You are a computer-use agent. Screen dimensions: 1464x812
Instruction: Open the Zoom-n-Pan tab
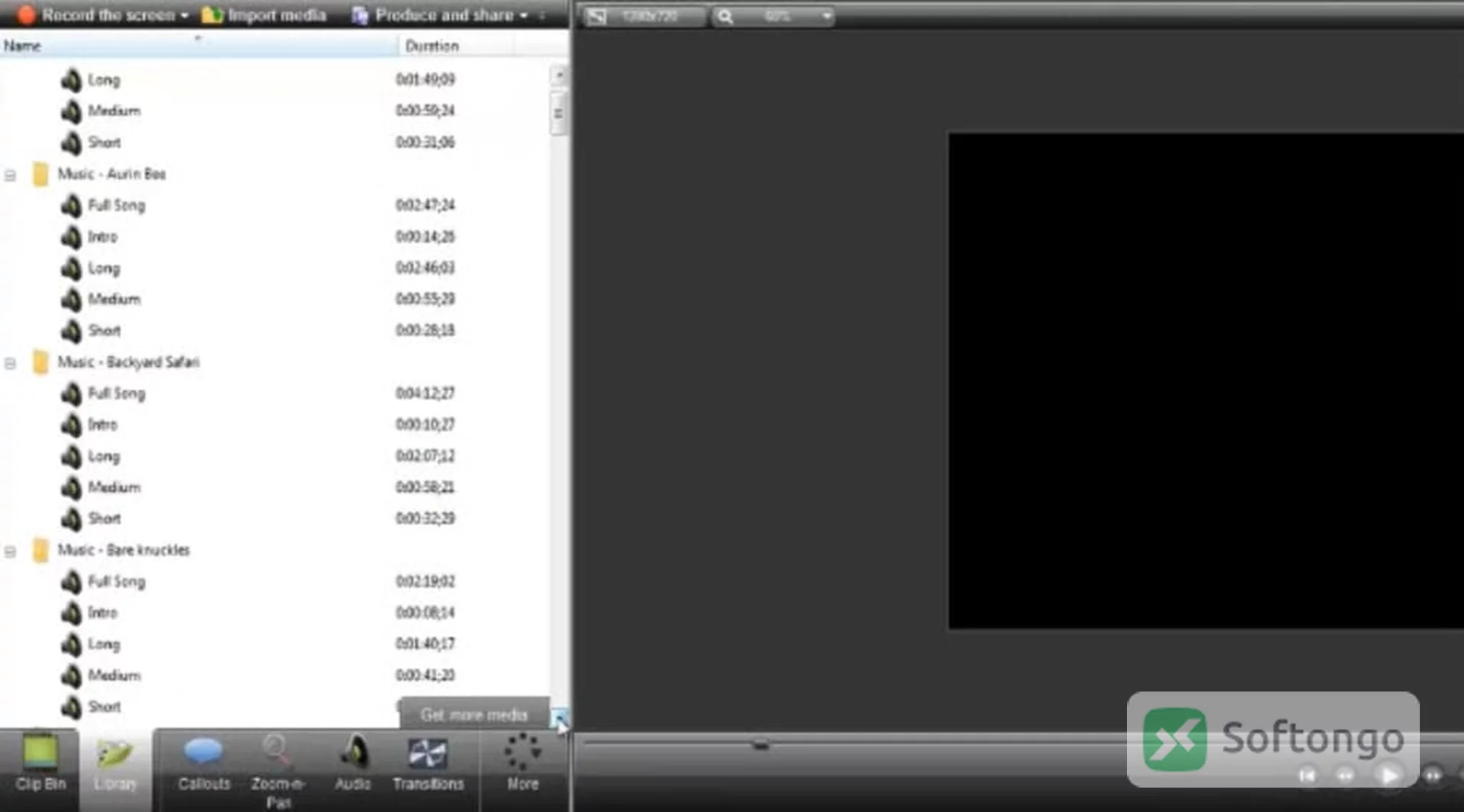278,770
